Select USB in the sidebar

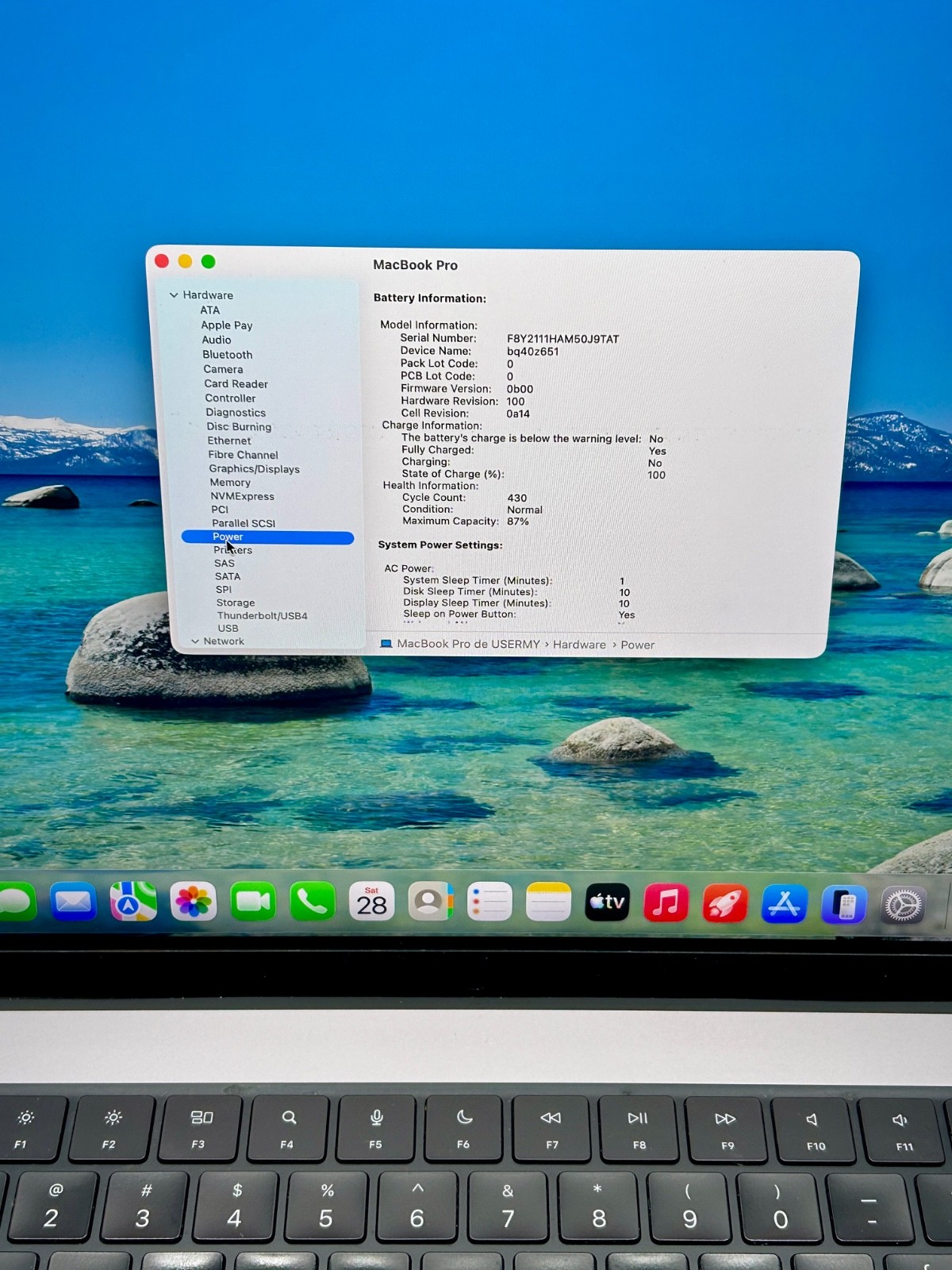point(228,629)
